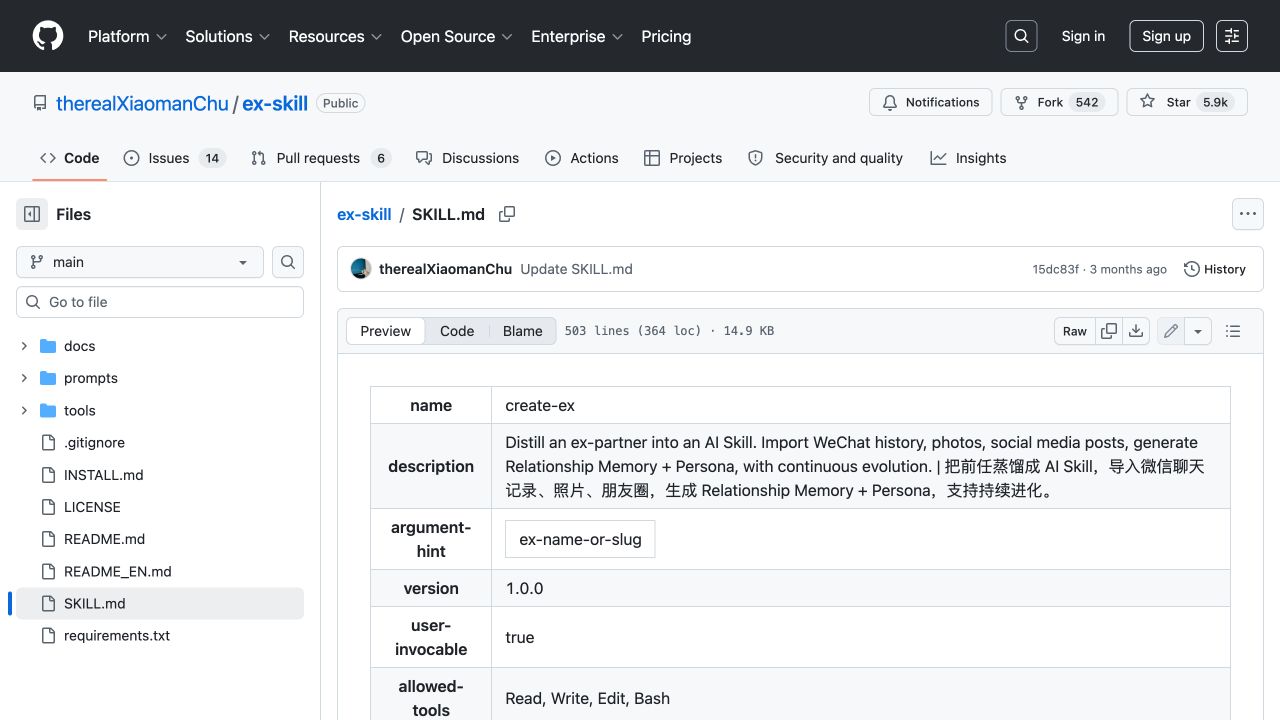Click therealXiaomanChu avatar in commit bar
The image size is (1280, 720).
(x=361, y=269)
